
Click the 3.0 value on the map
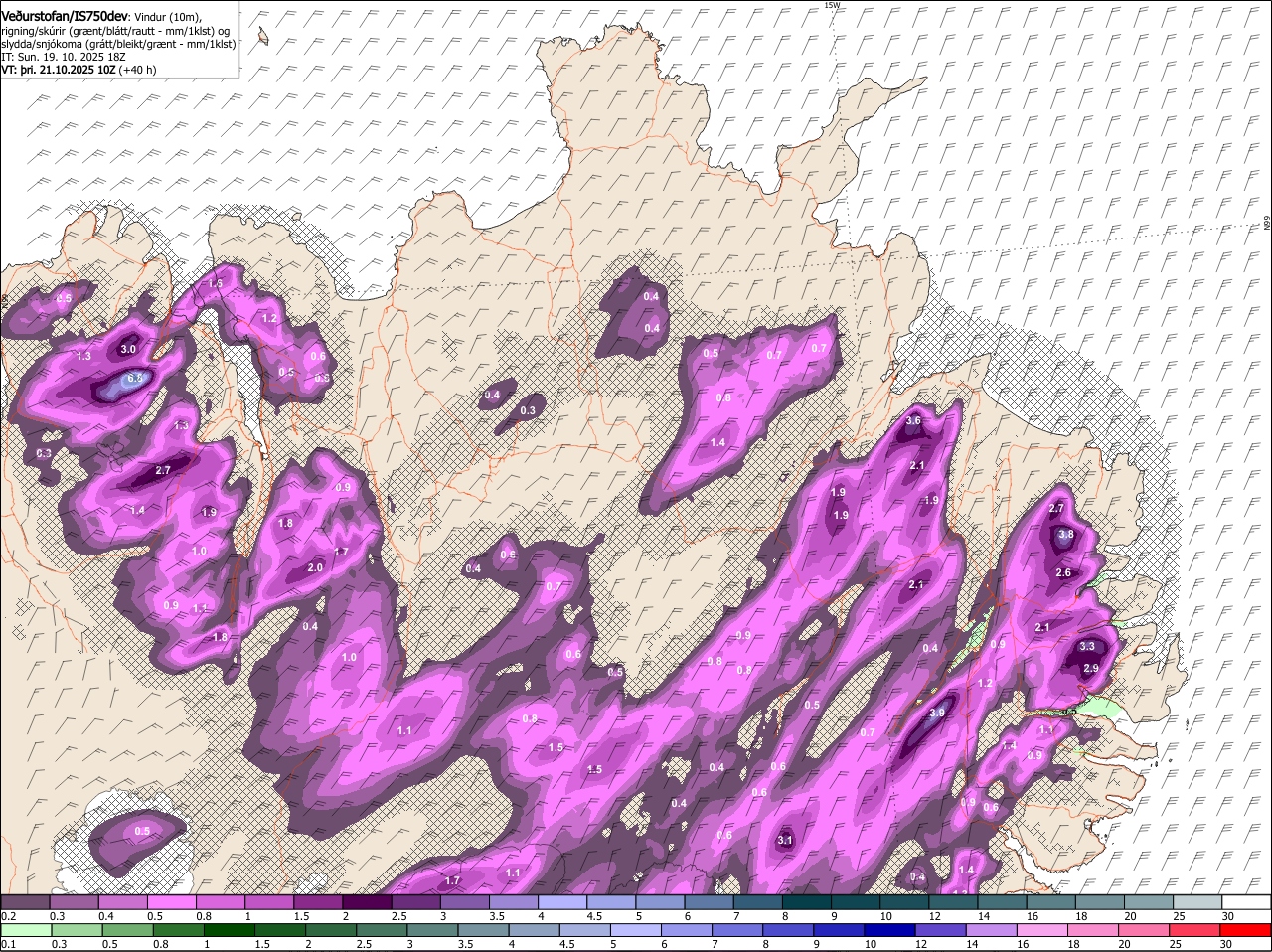coord(128,350)
